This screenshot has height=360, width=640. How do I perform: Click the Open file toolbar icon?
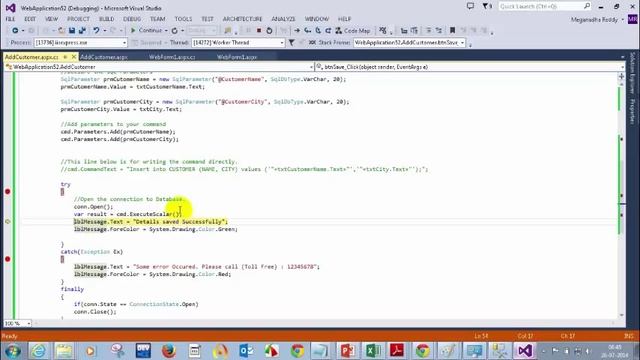62,31
